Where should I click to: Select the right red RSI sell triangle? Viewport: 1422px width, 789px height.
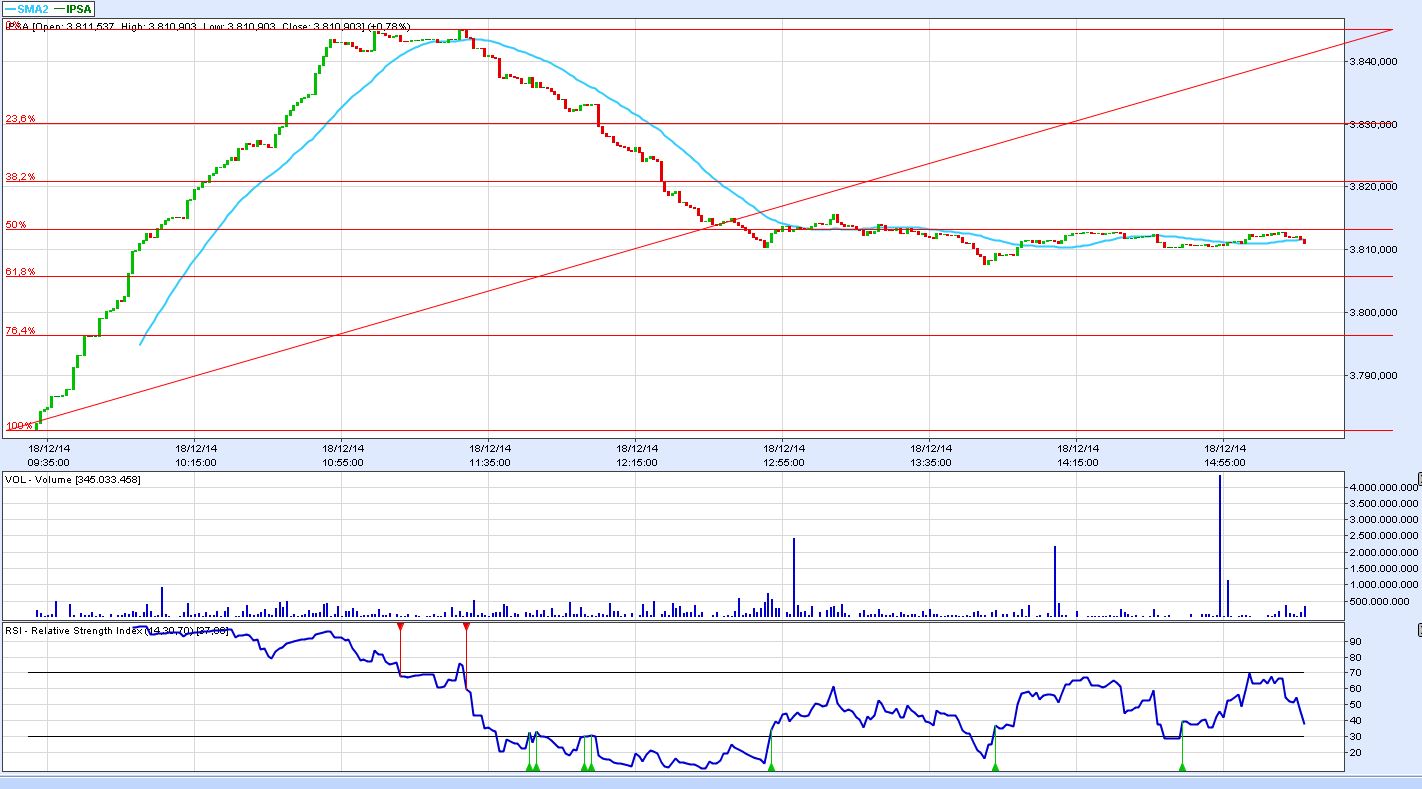point(466,626)
